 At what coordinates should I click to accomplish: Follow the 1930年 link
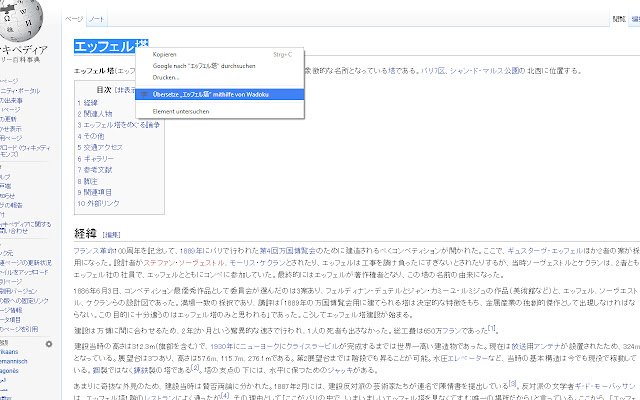tap(222, 346)
